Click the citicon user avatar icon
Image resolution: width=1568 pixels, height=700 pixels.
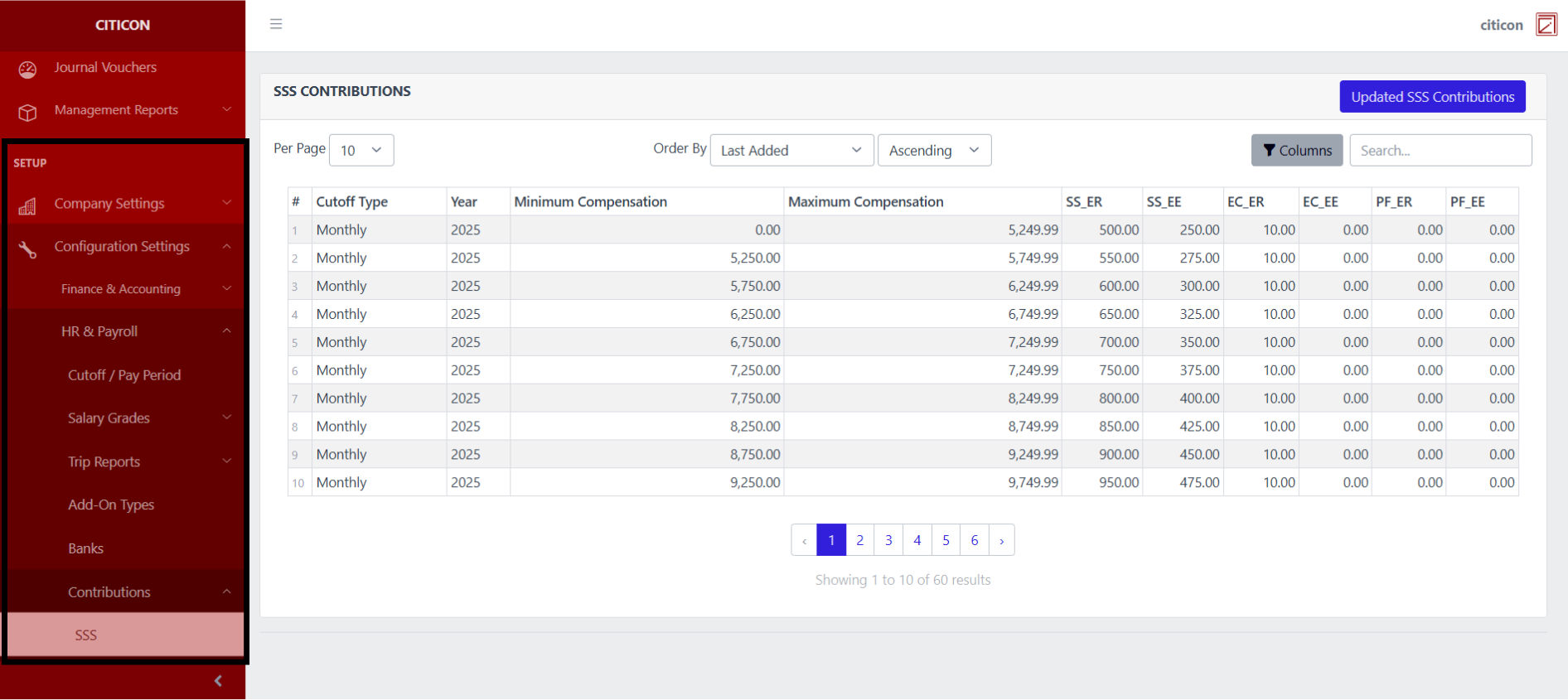(x=1546, y=25)
